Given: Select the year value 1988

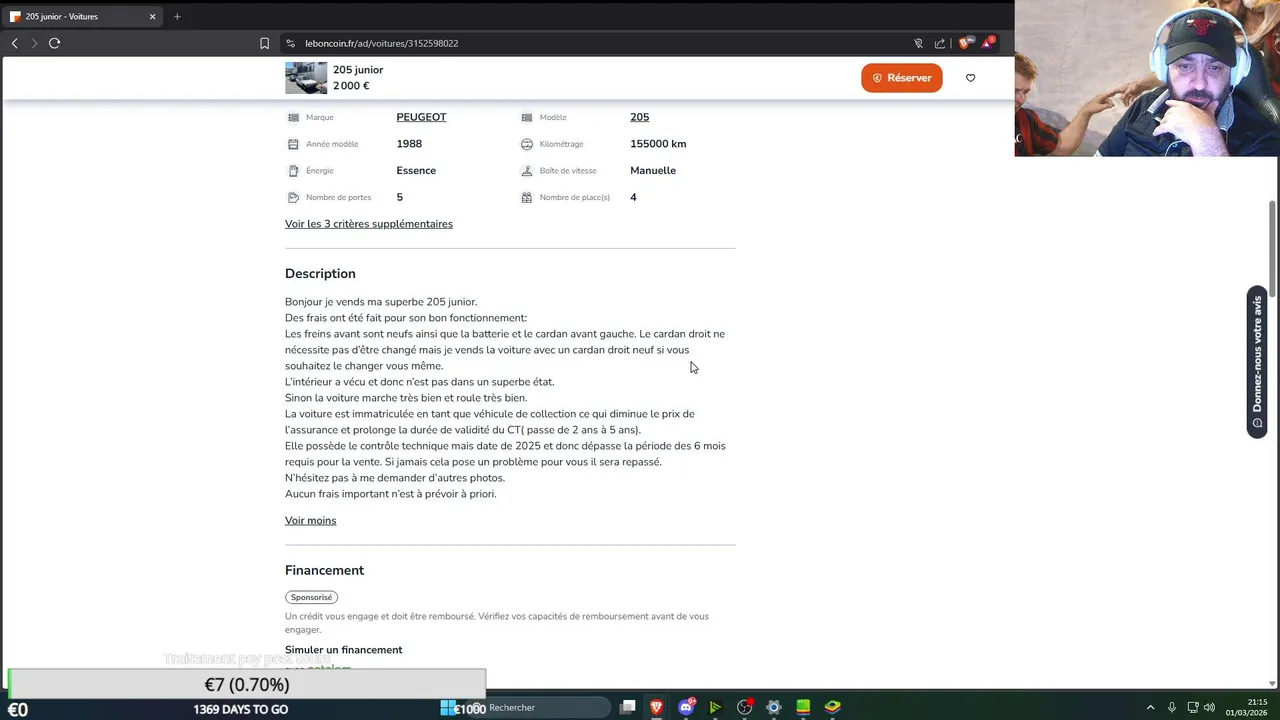Looking at the screenshot, I should coord(409,144).
